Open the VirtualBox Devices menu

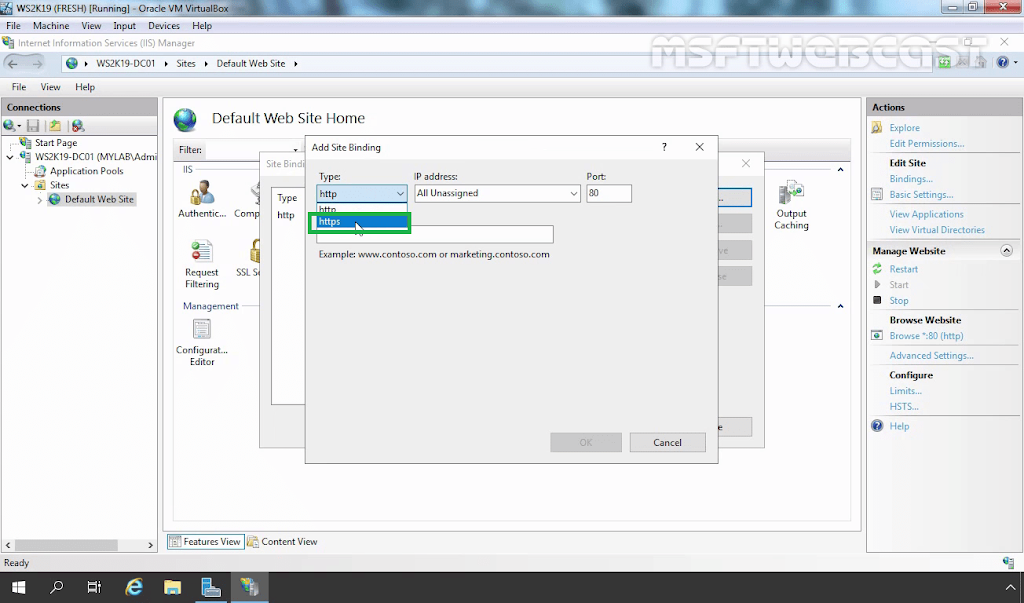(164, 25)
